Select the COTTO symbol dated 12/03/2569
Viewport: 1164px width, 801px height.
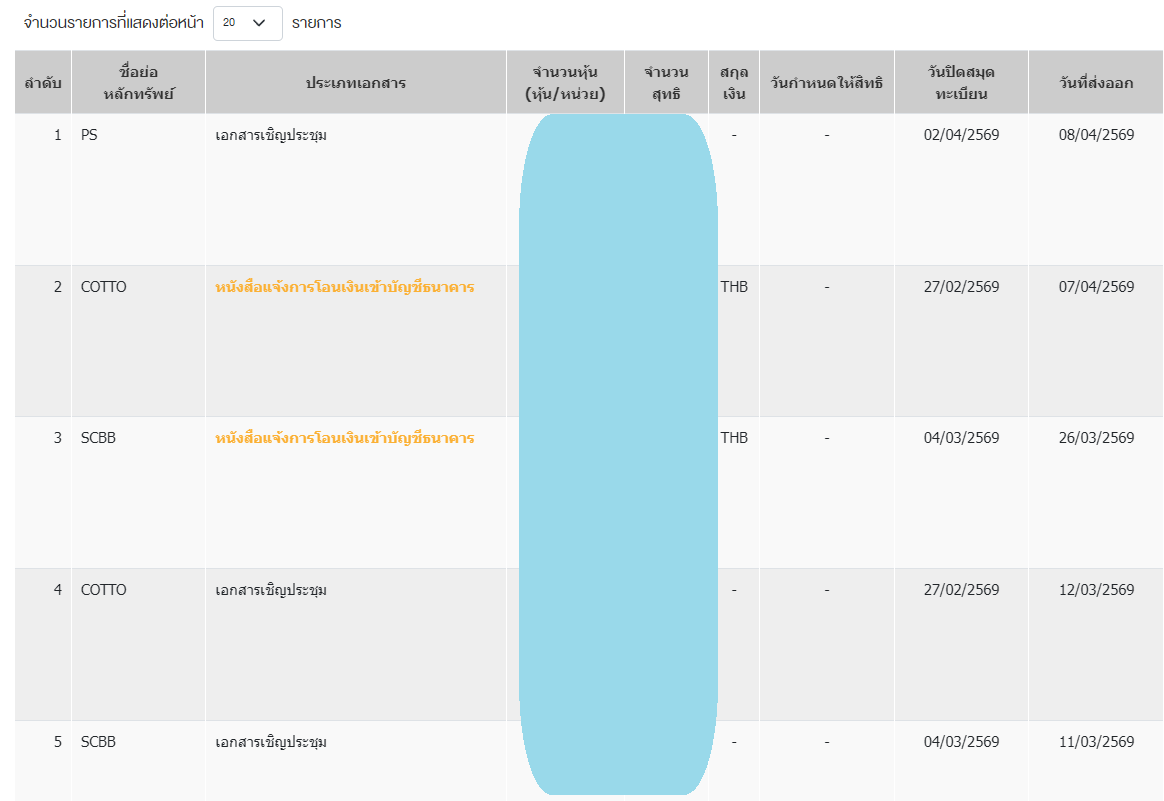point(104,590)
